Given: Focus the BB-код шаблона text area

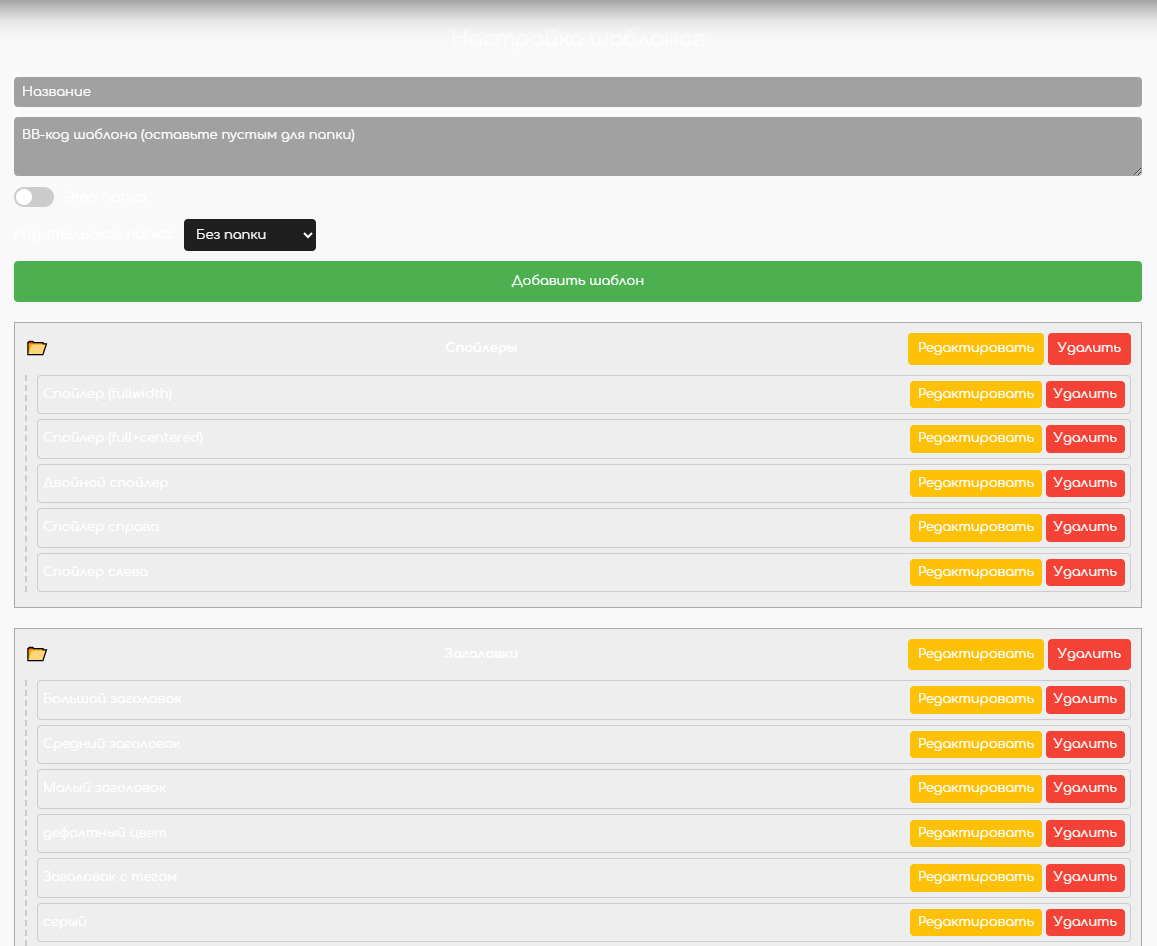Looking at the screenshot, I should pos(577,147).
